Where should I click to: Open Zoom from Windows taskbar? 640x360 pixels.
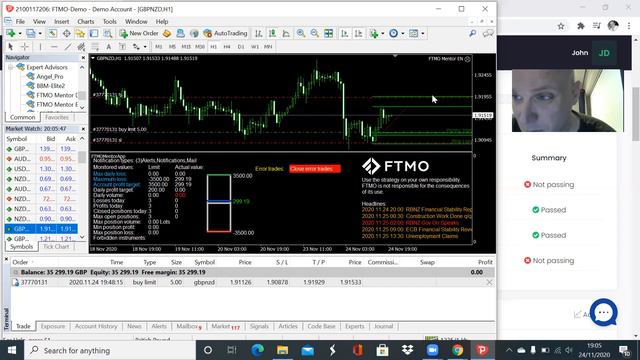432,350
